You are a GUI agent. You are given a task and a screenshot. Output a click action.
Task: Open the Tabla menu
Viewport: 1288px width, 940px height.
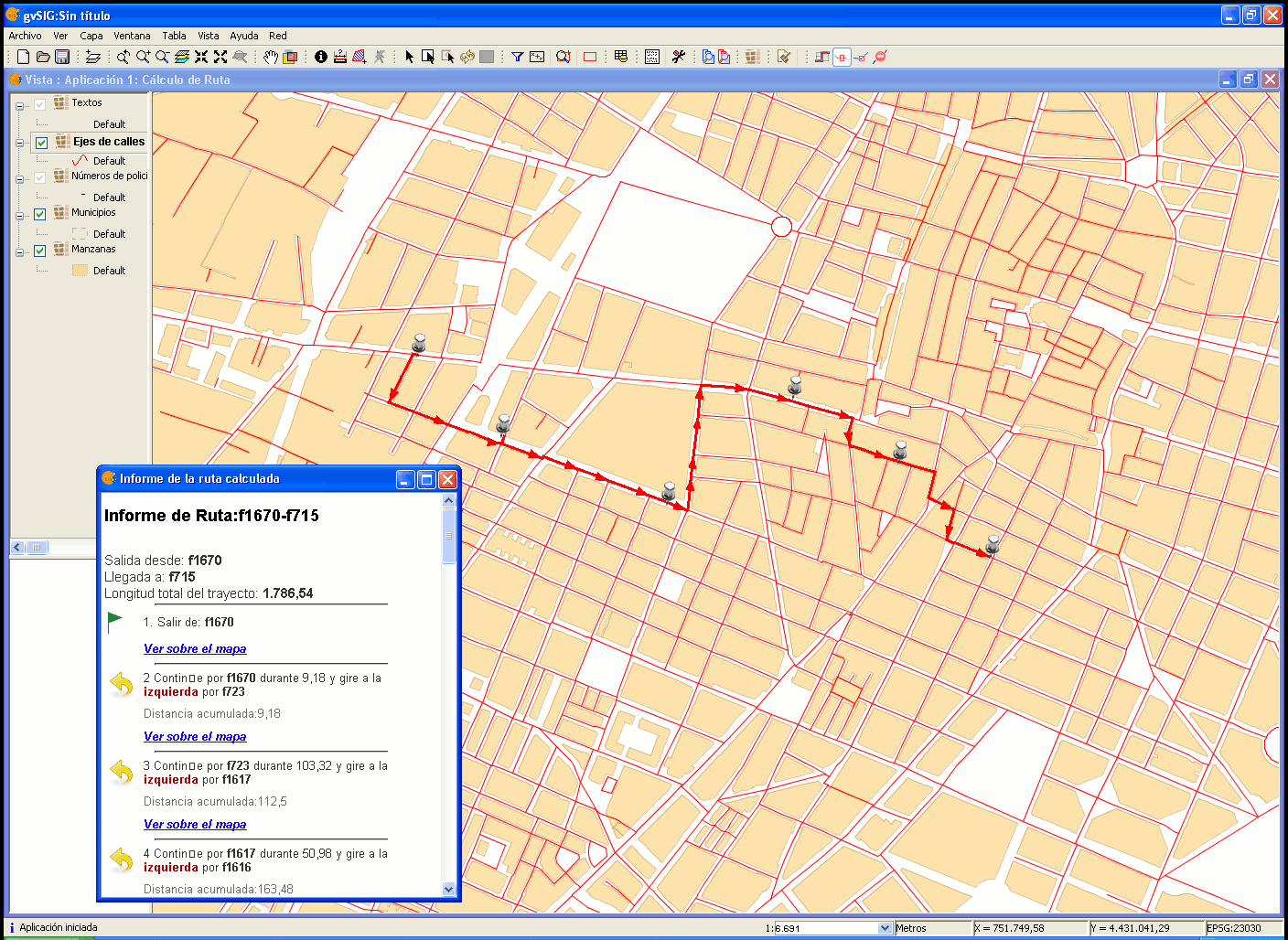175,36
